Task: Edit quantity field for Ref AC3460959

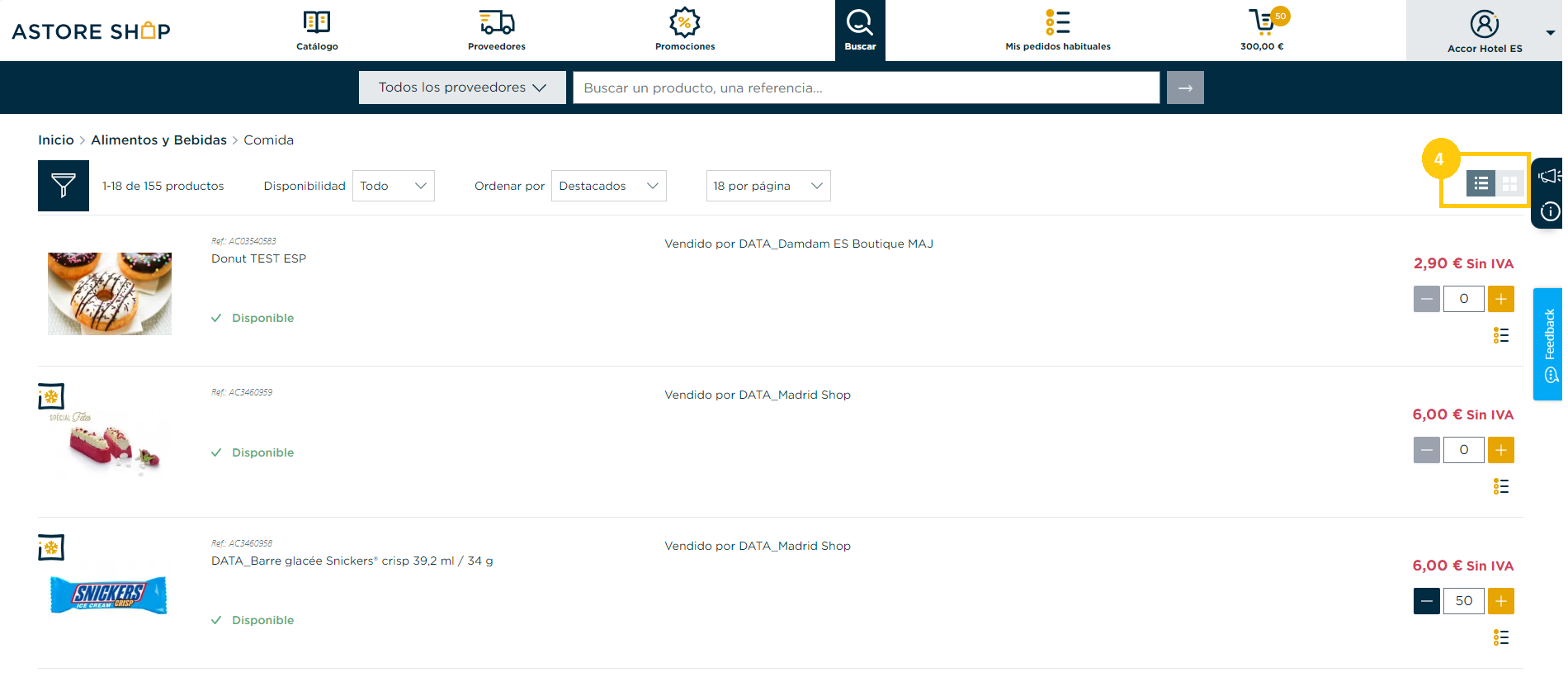Action: coord(1464,450)
